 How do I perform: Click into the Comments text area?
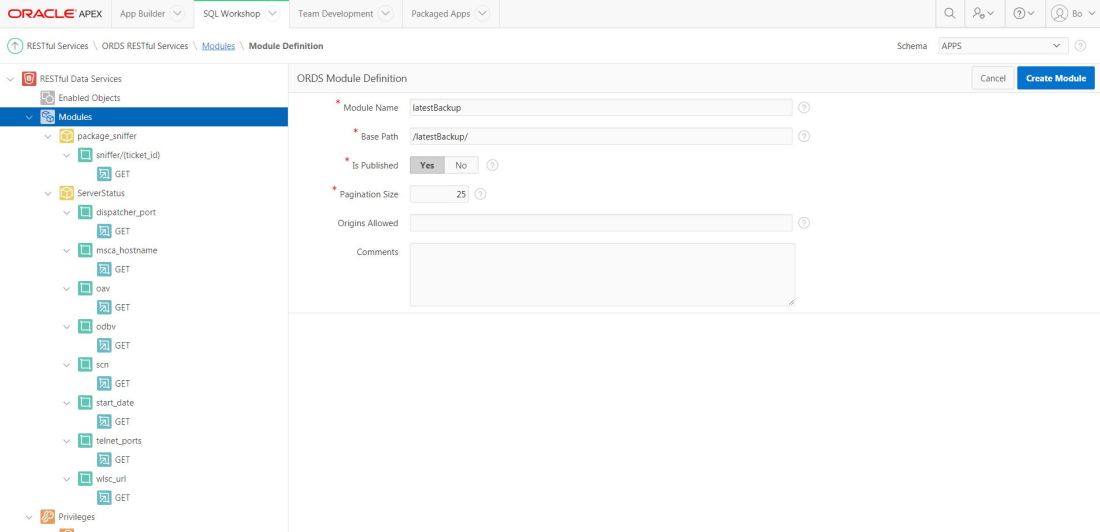pos(602,274)
